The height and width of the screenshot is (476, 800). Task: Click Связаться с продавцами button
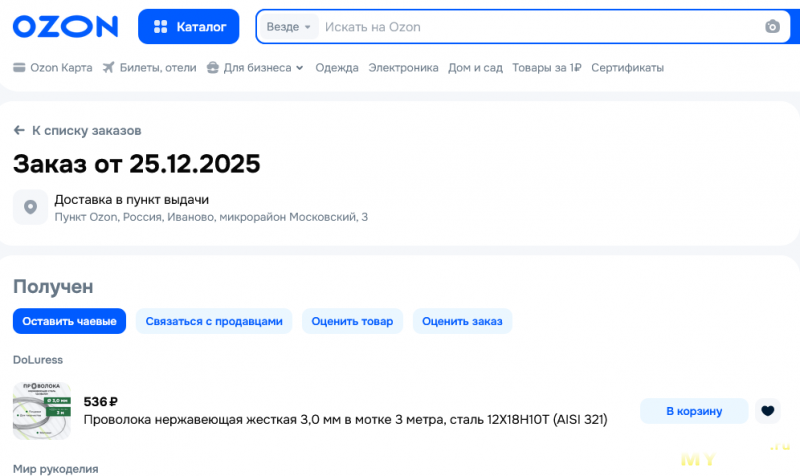pos(214,321)
